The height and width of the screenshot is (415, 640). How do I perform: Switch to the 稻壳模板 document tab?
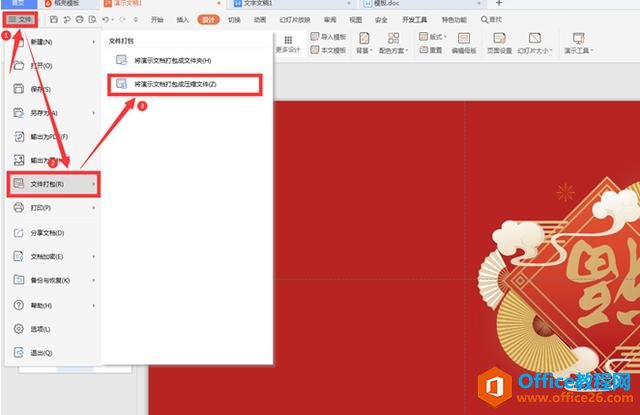tap(68, 3)
